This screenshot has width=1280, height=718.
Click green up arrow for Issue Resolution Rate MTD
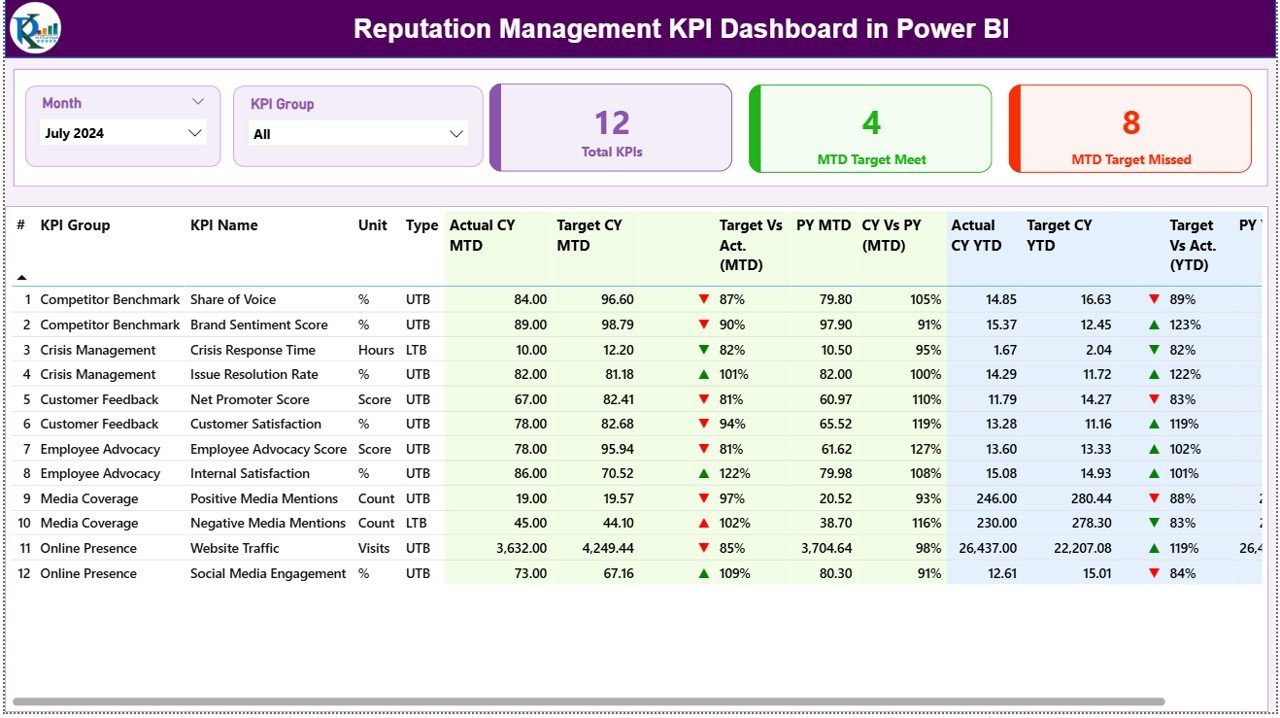[704, 374]
